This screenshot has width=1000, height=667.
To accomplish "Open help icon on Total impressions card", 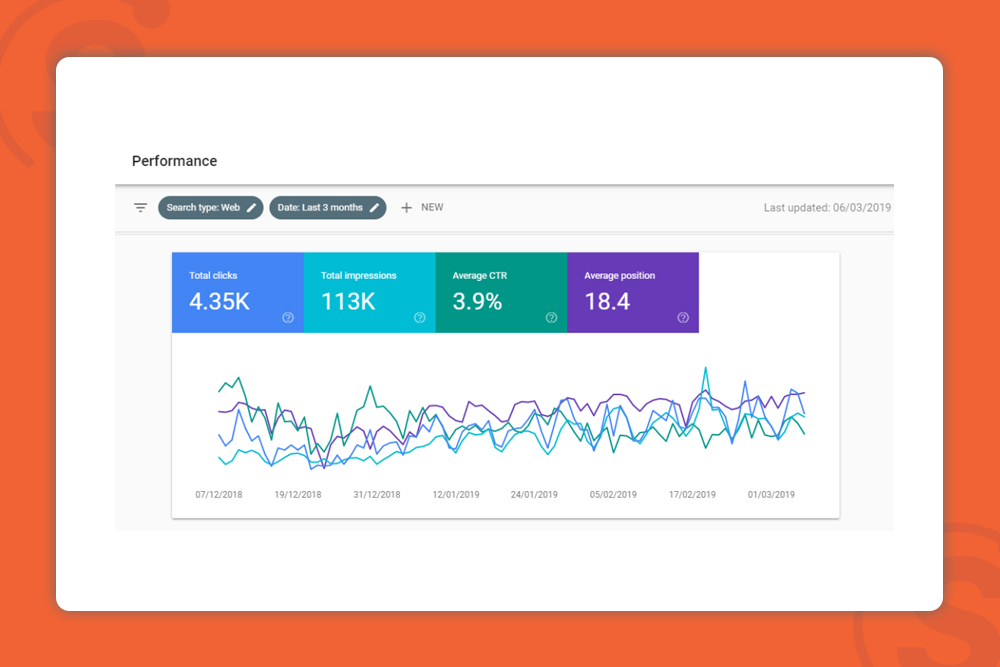I will (420, 318).
